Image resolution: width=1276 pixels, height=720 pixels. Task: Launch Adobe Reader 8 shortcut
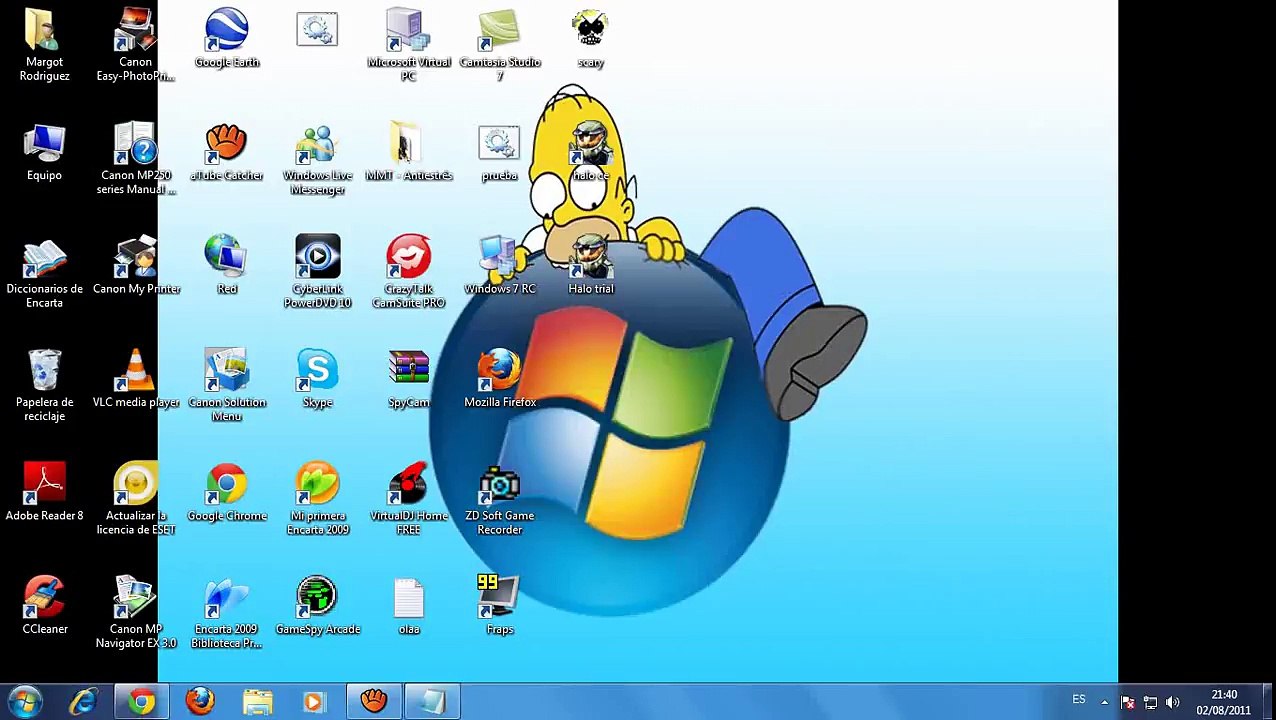(44, 491)
